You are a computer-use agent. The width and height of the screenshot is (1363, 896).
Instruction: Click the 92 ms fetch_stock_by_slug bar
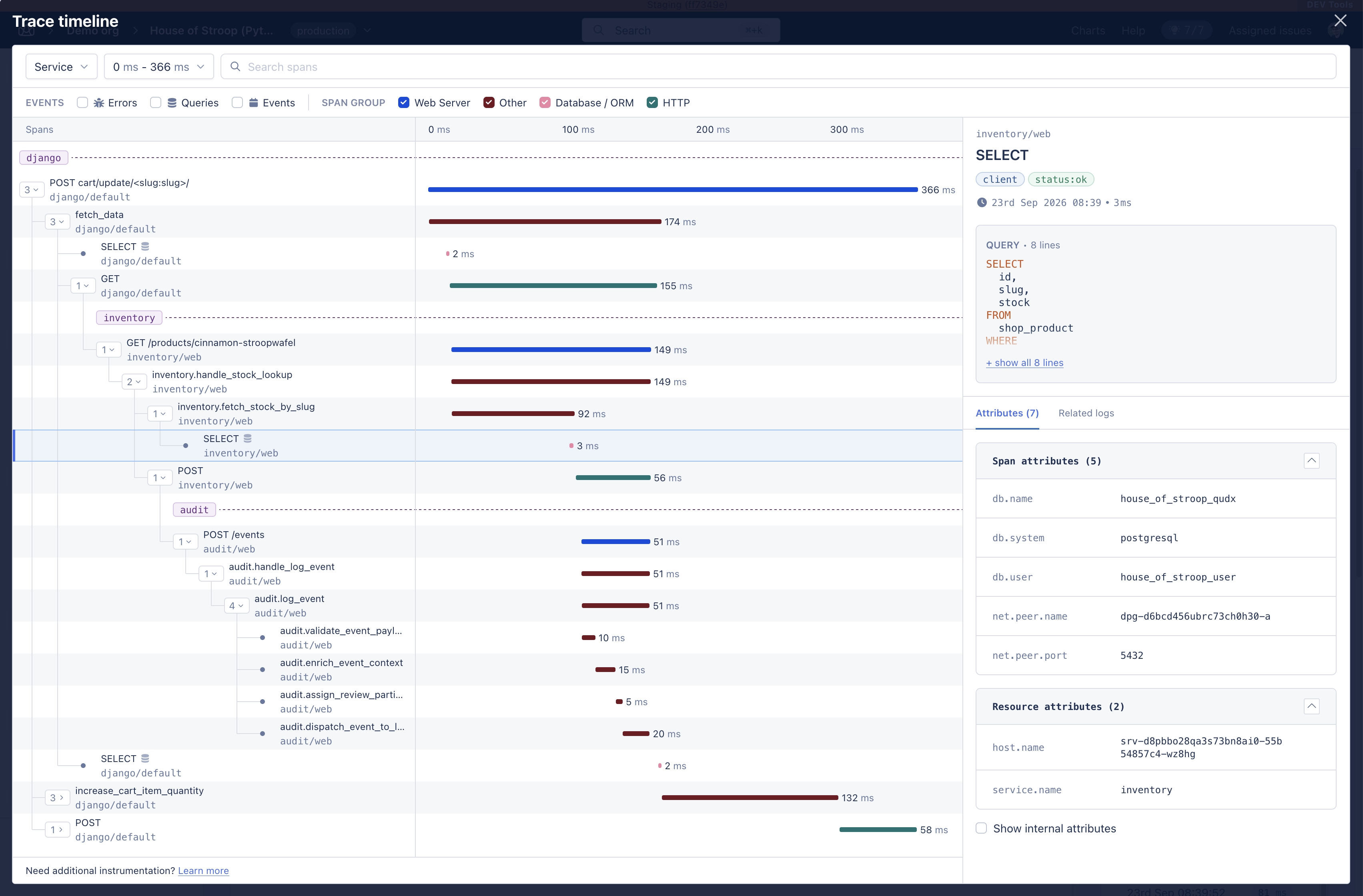point(513,414)
